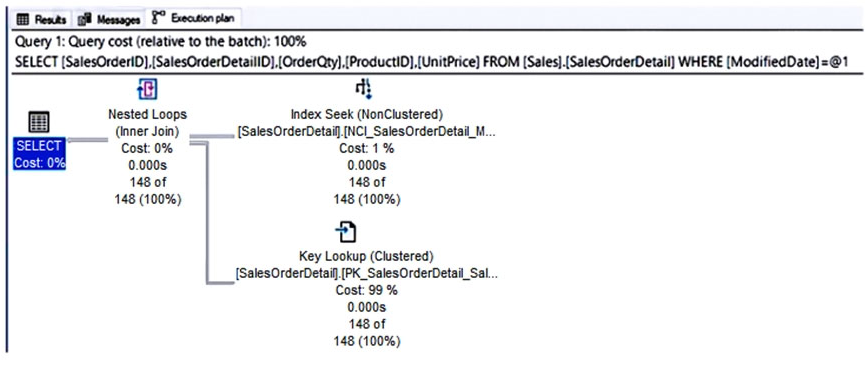Click 148 (100%) under Index Seek
This screenshot has height=366, width=868.
[x=367, y=200]
